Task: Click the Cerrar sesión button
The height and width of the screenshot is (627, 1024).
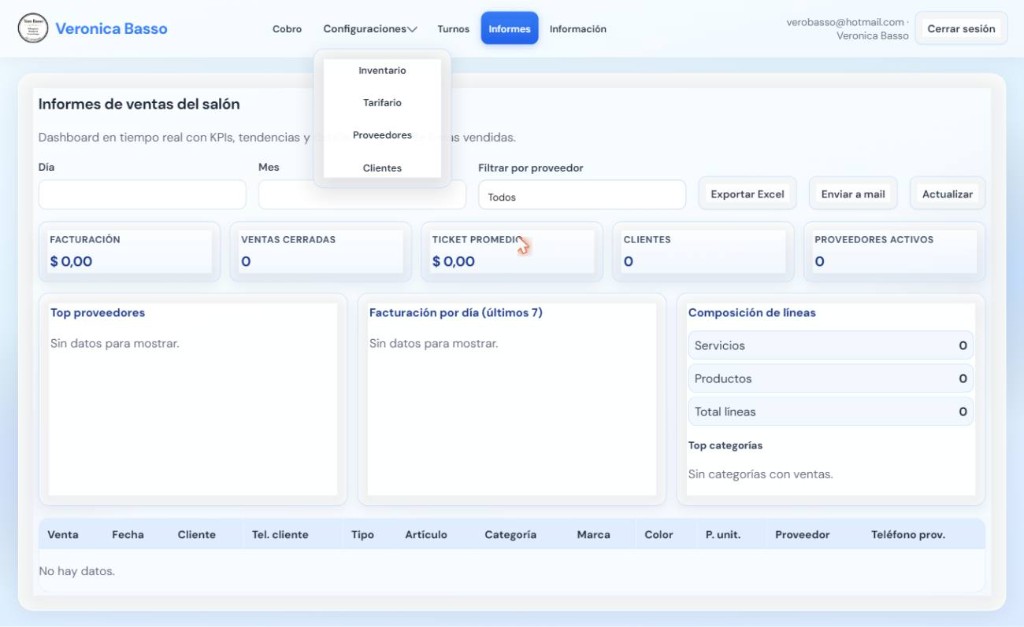Action: (961, 29)
